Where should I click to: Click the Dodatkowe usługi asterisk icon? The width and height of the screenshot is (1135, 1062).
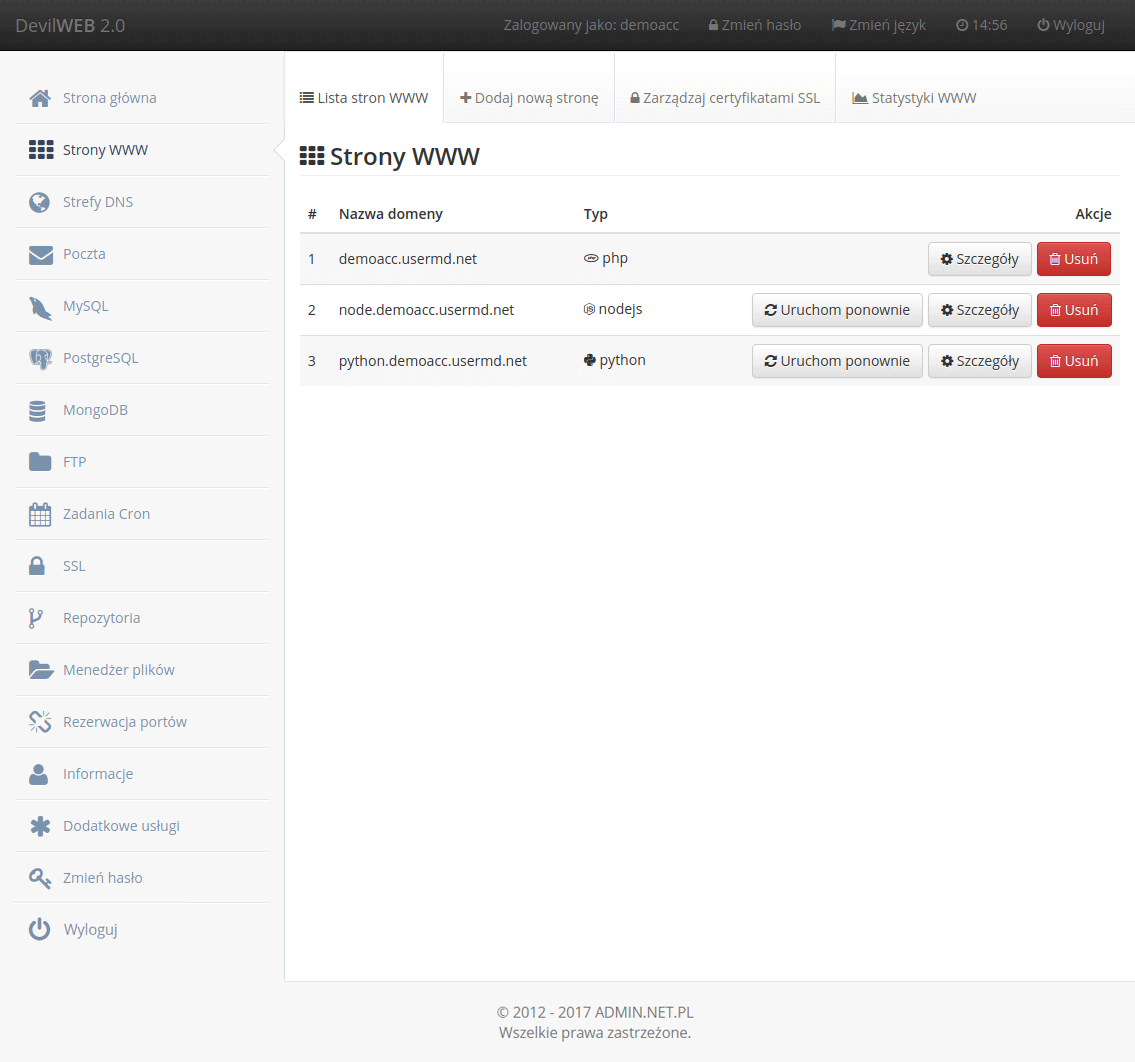40,826
